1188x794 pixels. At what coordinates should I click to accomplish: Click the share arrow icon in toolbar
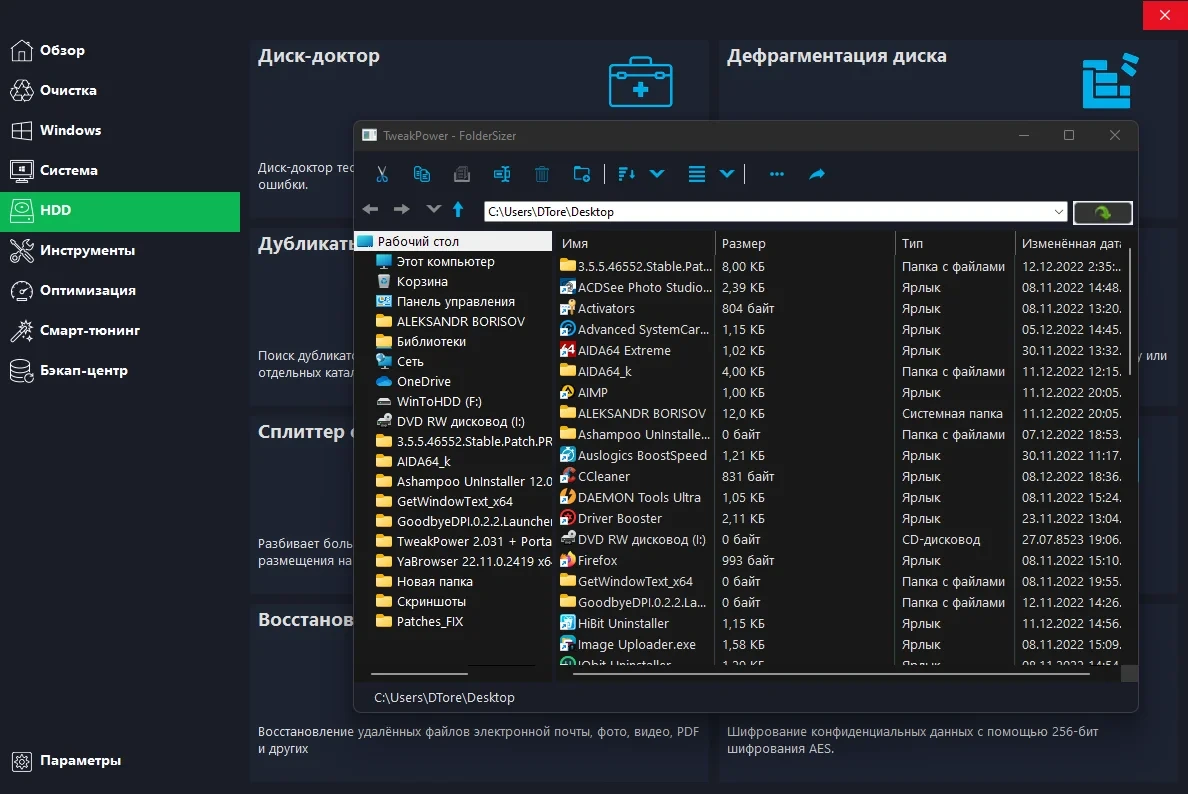coord(817,174)
